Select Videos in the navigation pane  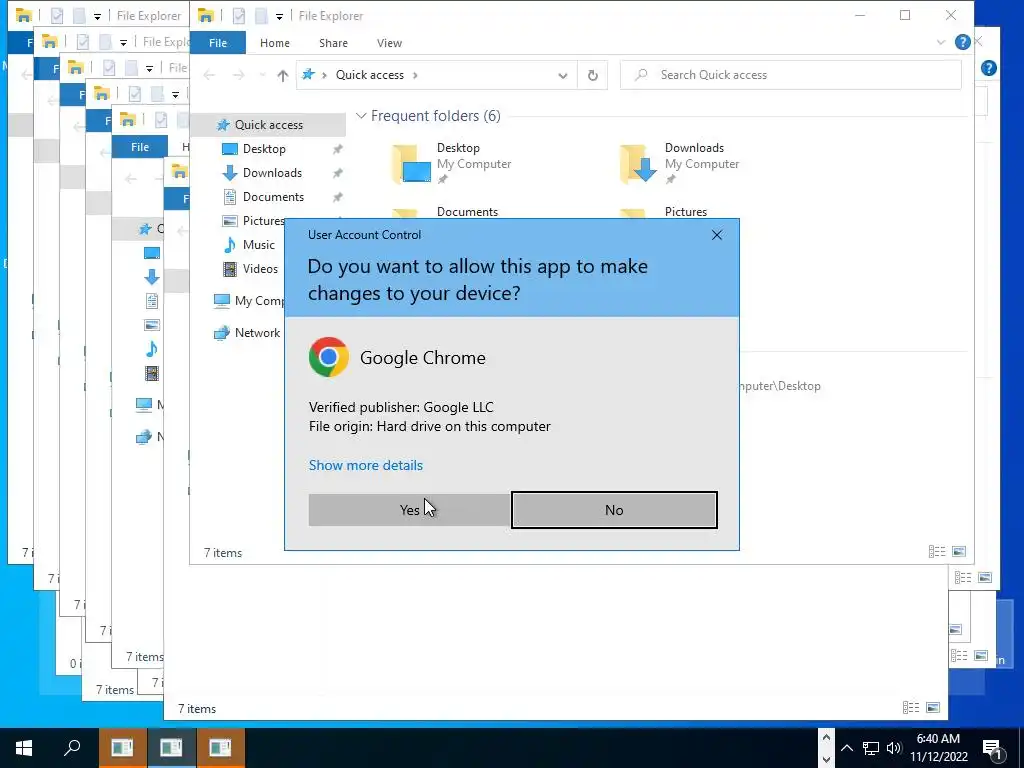260,269
